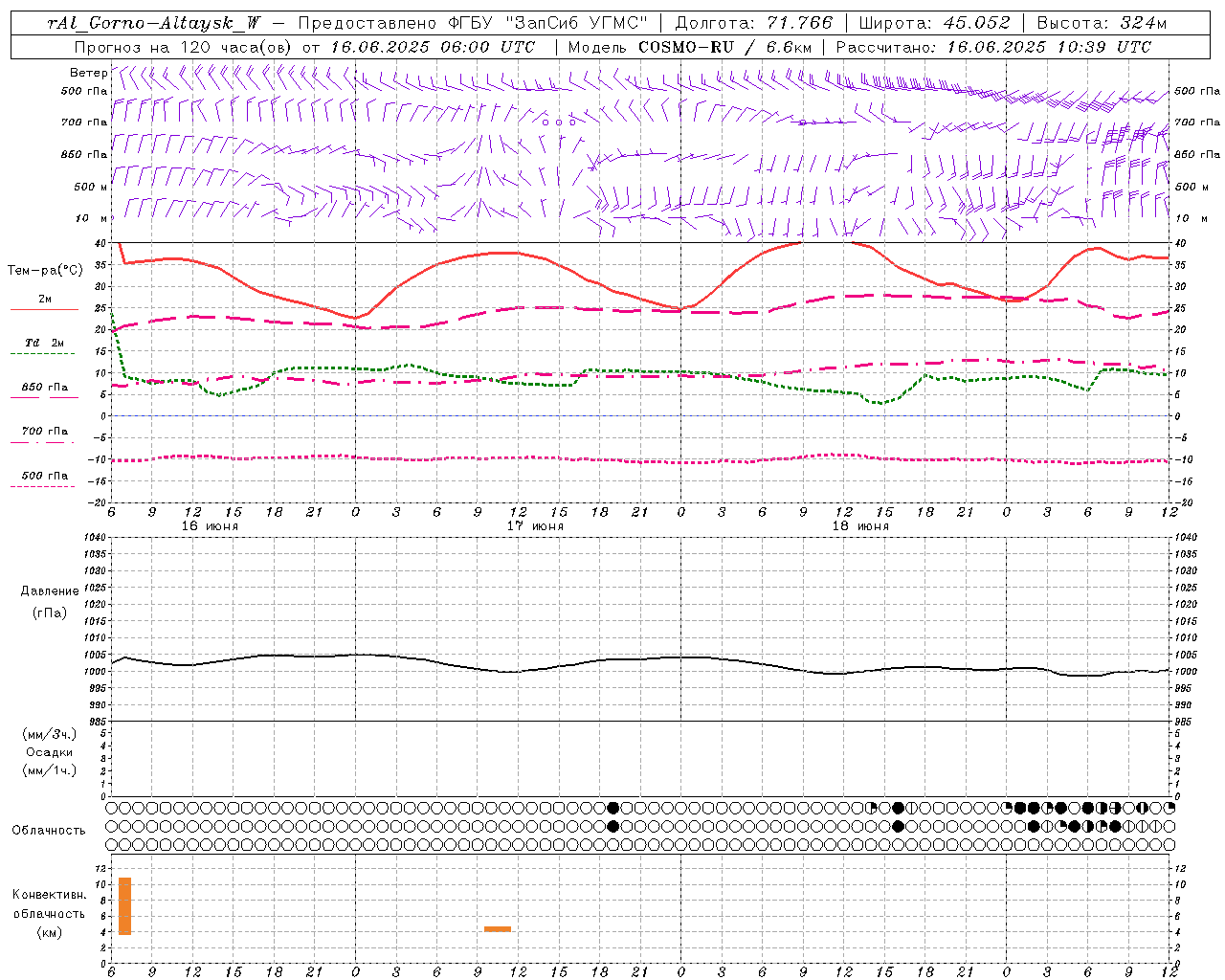Click the 500 гПа temperature legend label
This screenshot has height=980, width=1225.
click(x=45, y=476)
